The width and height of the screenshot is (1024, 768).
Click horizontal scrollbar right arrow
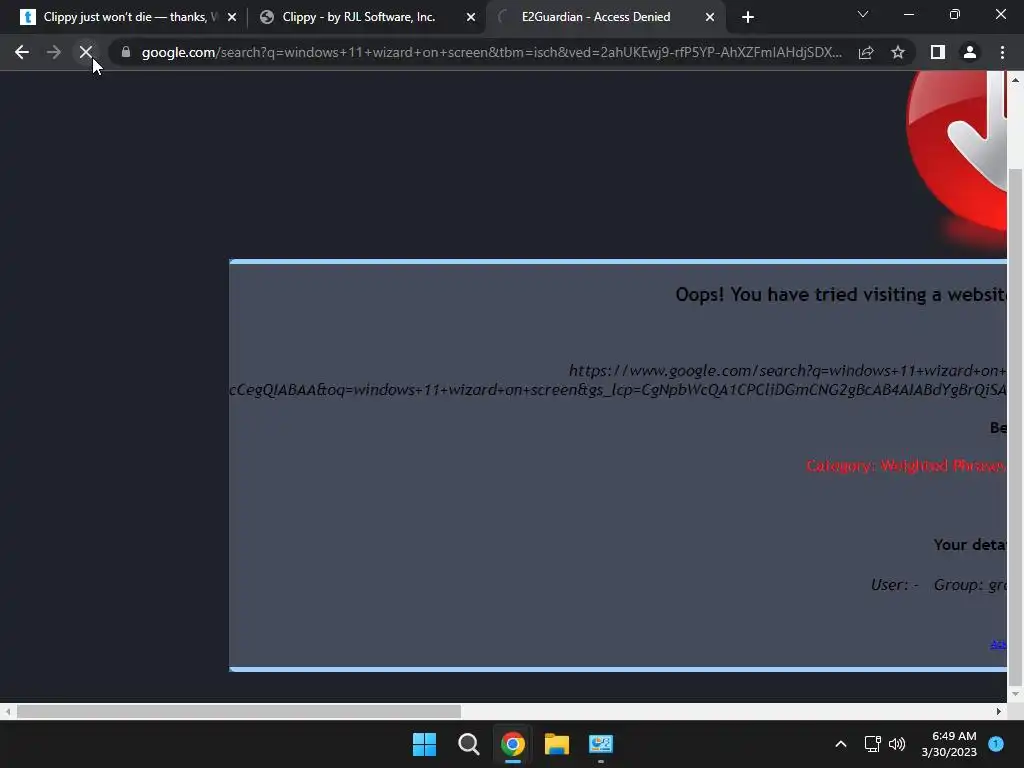(999, 711)
